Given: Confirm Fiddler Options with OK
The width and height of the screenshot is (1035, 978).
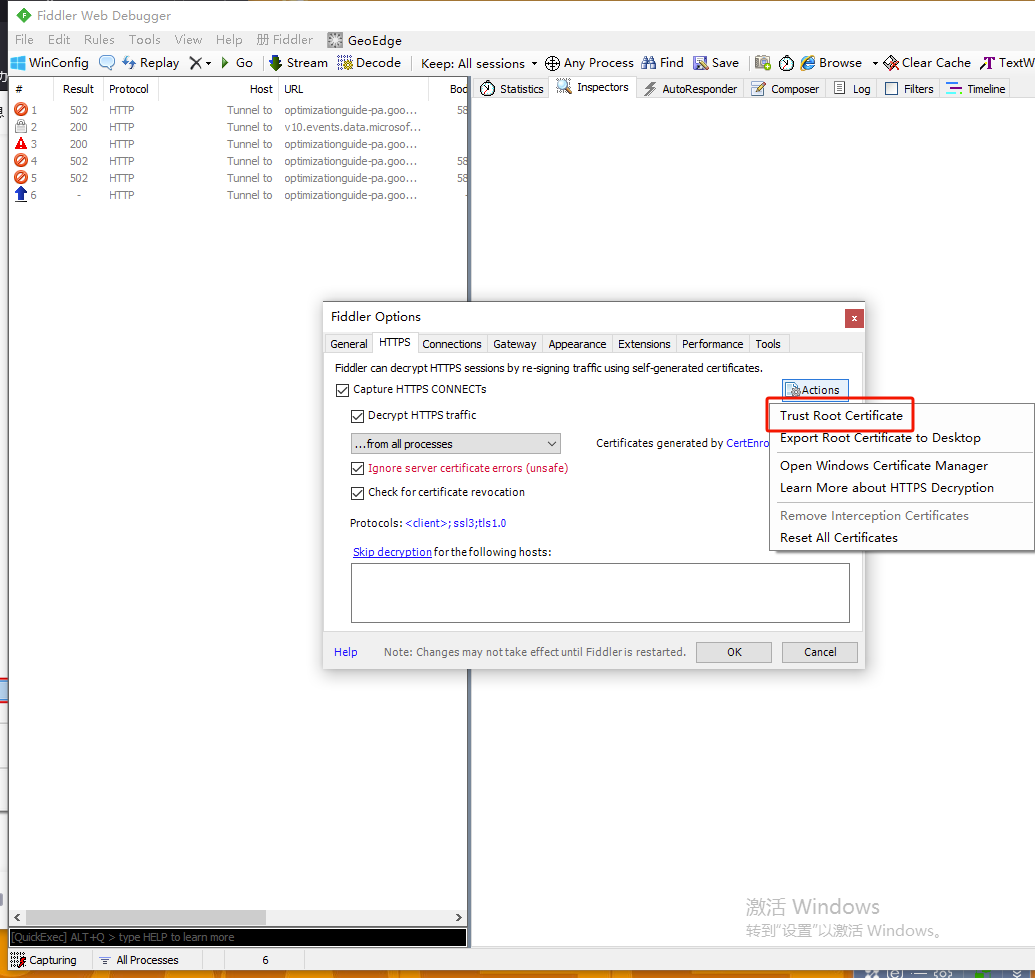Looking at the screenshot, I should (x=733, y=652).
